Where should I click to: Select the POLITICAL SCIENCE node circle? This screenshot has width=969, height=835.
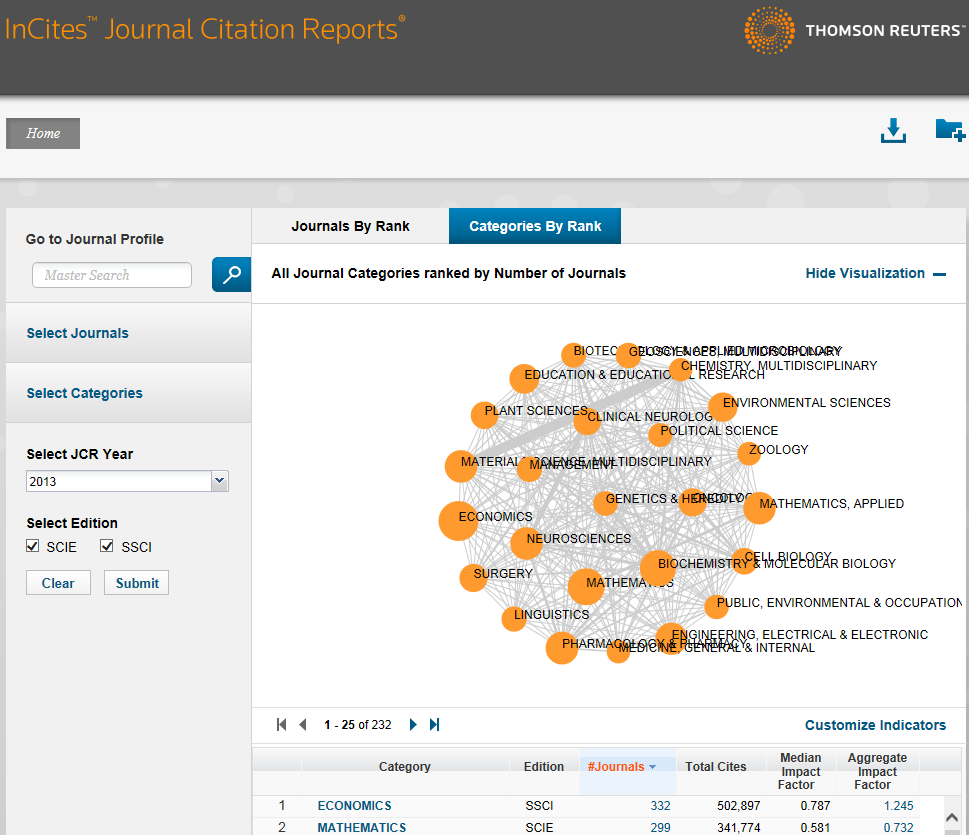(660, 435)
